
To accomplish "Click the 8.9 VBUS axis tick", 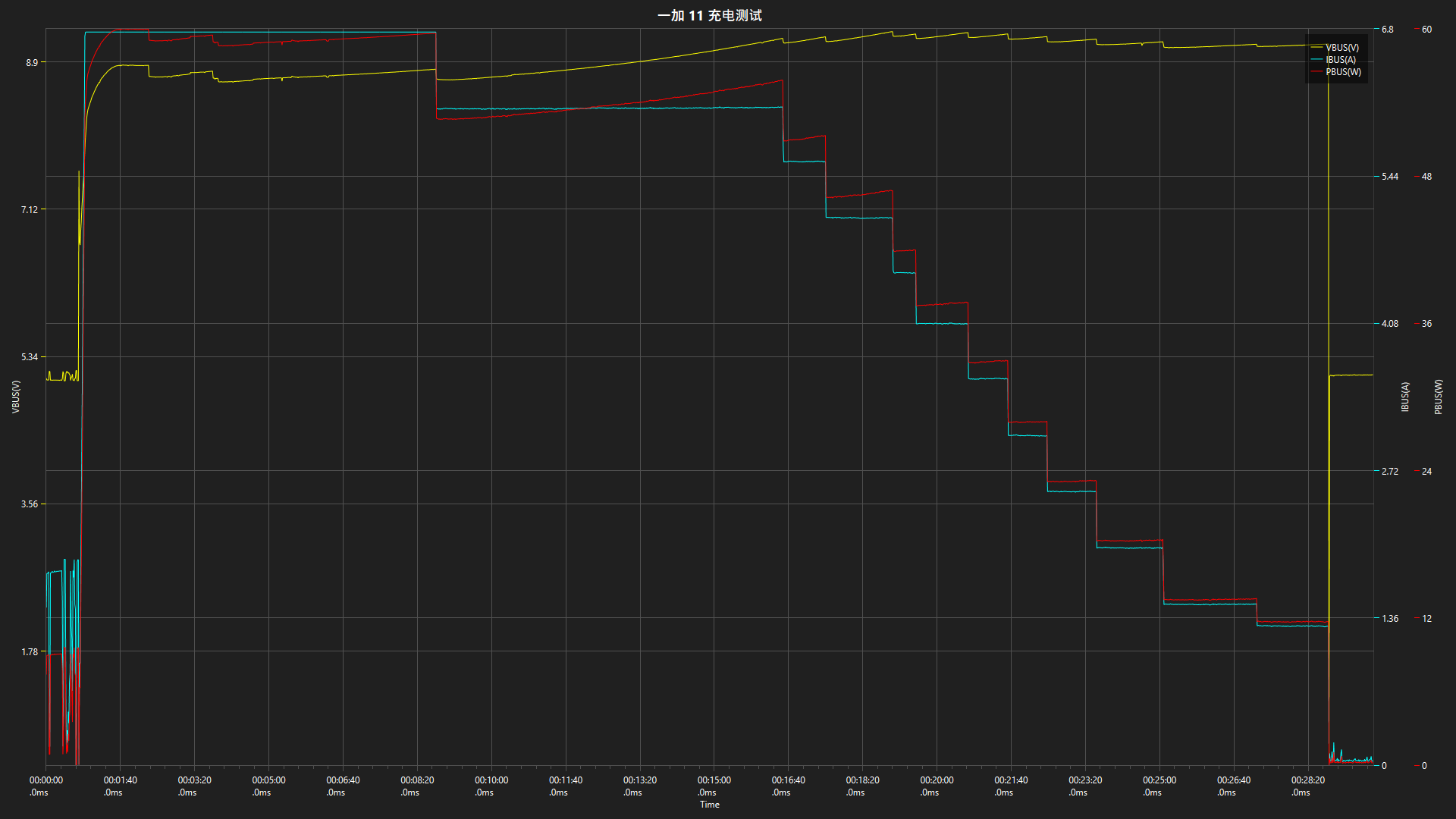I will point(32,62).
